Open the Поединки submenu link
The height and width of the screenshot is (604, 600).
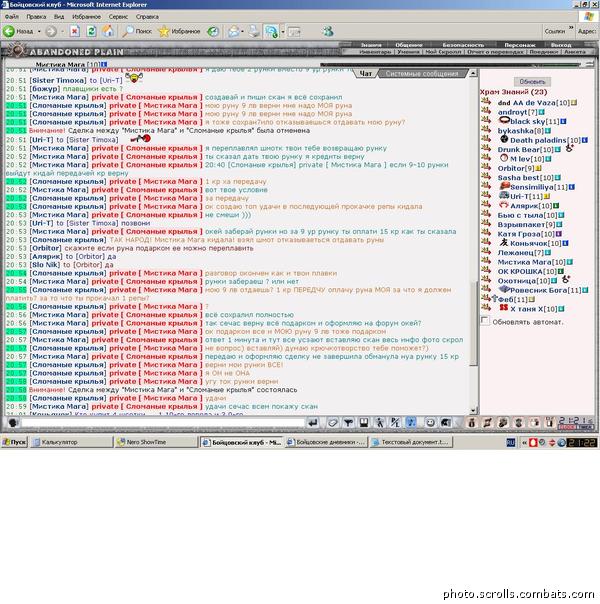coord(543,51)
